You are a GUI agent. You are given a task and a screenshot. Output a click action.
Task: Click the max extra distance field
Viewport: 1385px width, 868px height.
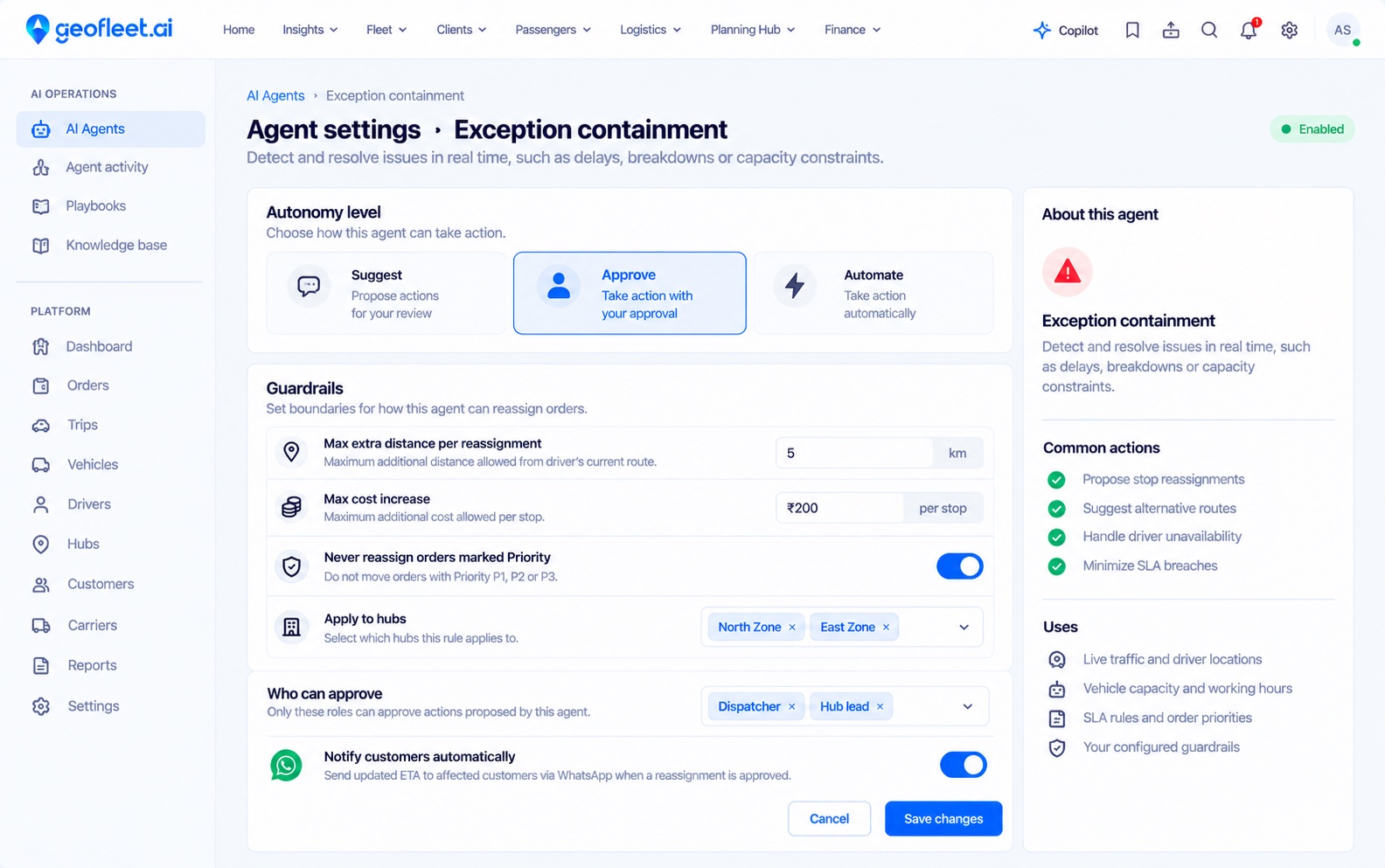[854, 454]
